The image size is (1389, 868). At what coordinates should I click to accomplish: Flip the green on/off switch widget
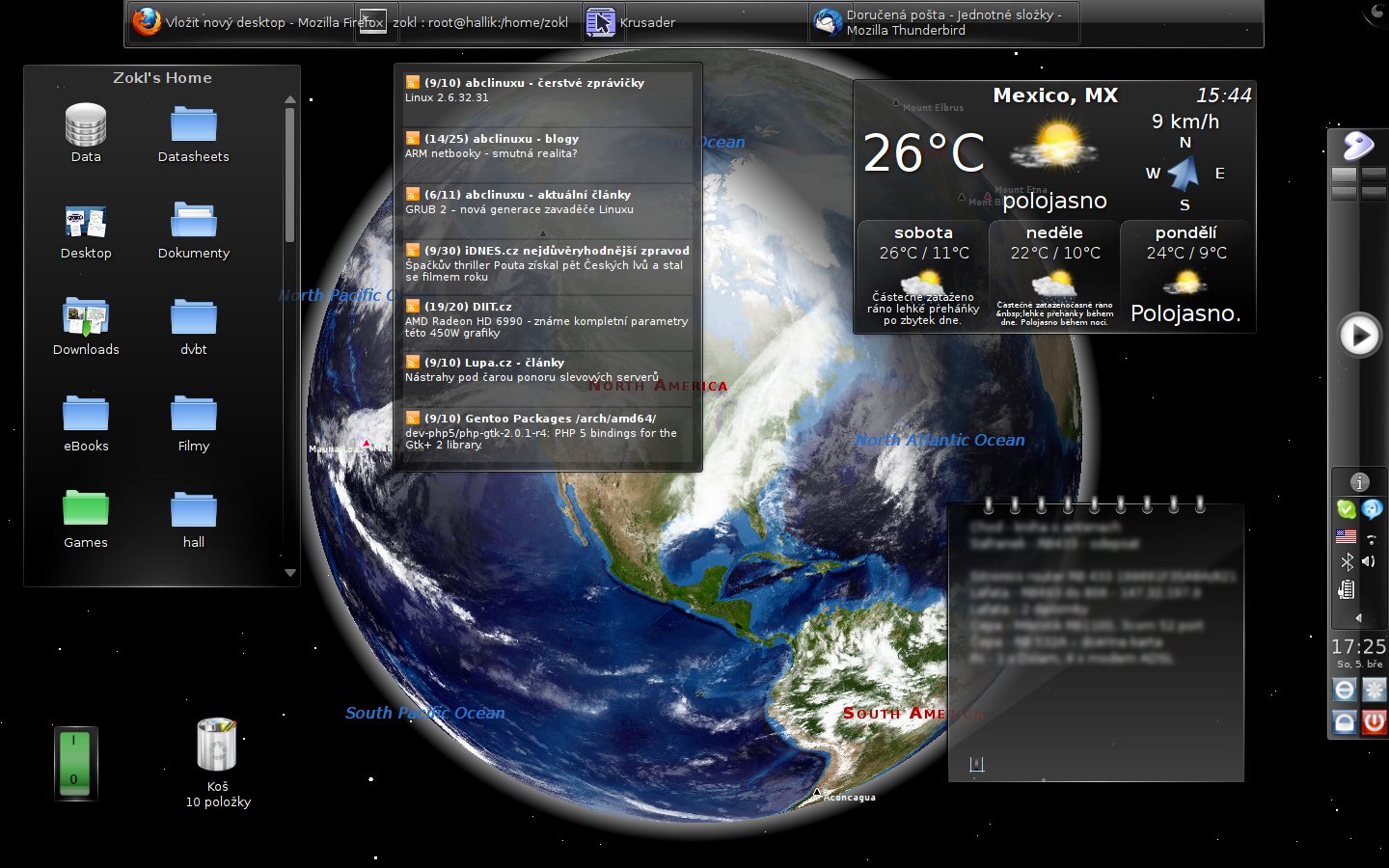tap(75, 763)
